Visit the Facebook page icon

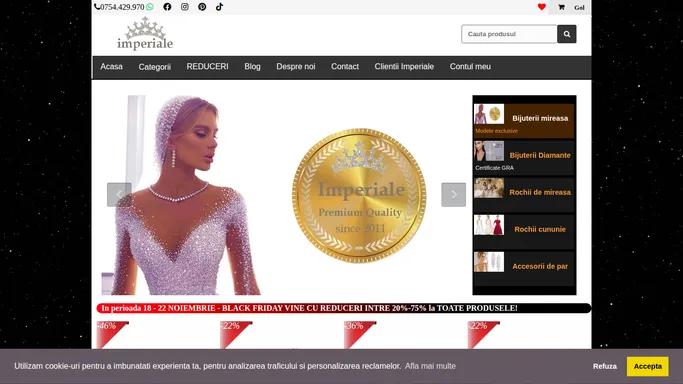[x=167, y=7]
